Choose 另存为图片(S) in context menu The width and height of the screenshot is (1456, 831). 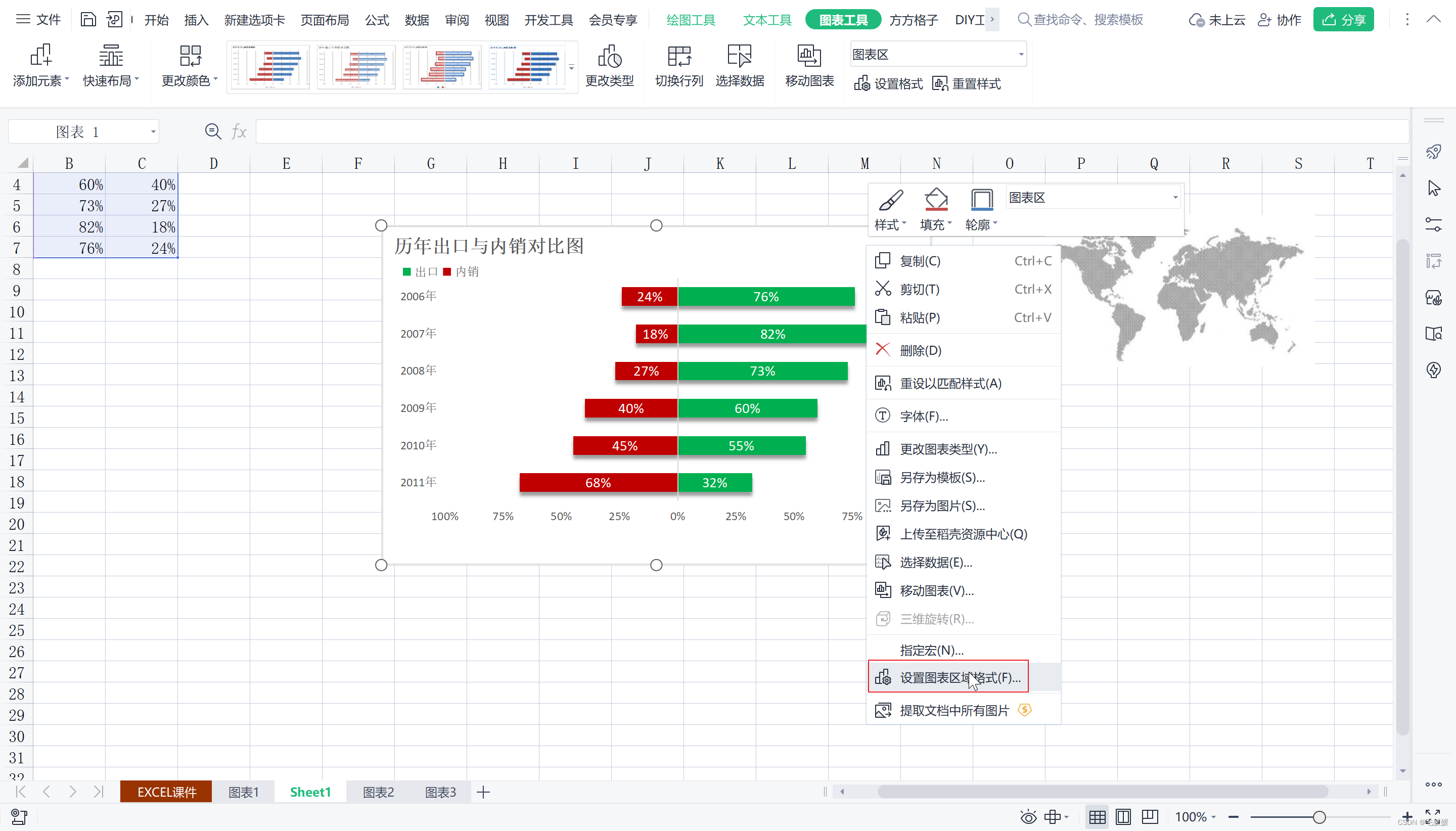[964, 505]
